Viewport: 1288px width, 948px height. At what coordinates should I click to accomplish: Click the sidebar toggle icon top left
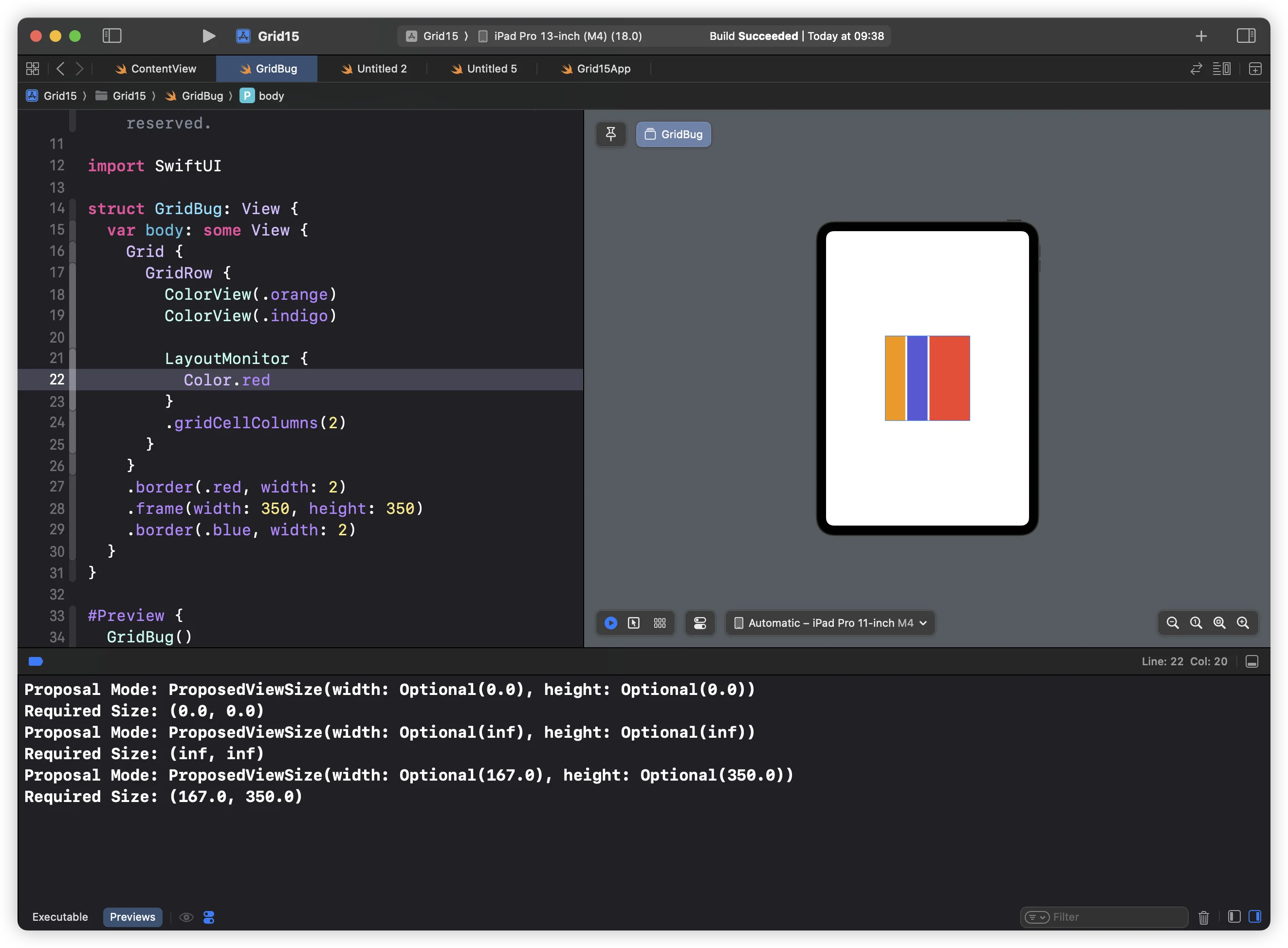[112, 35]
